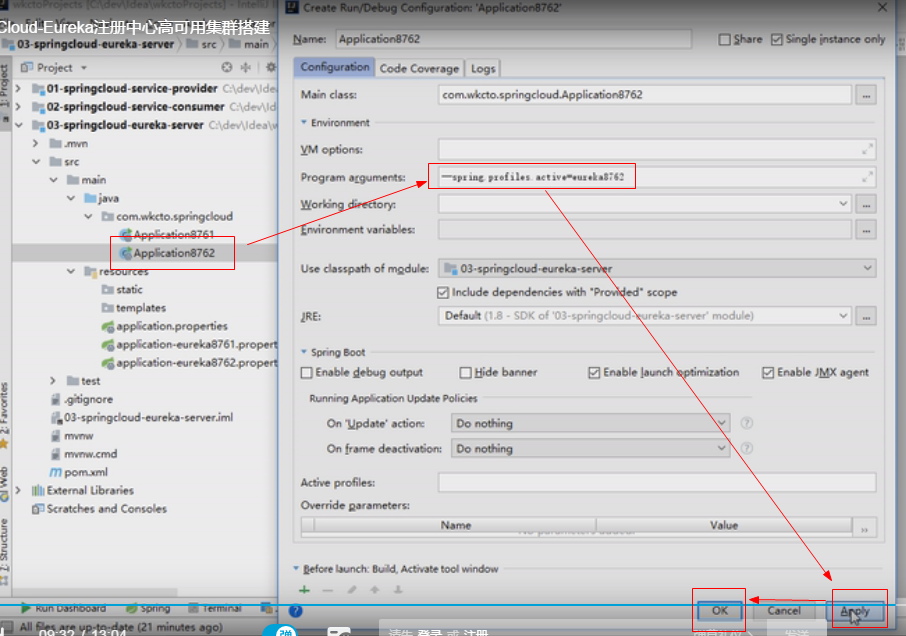Image resolution: width=906 pixels, height=636 pixels.
Task: Click the Project panel collapse all icon
Action: (246, 68)
